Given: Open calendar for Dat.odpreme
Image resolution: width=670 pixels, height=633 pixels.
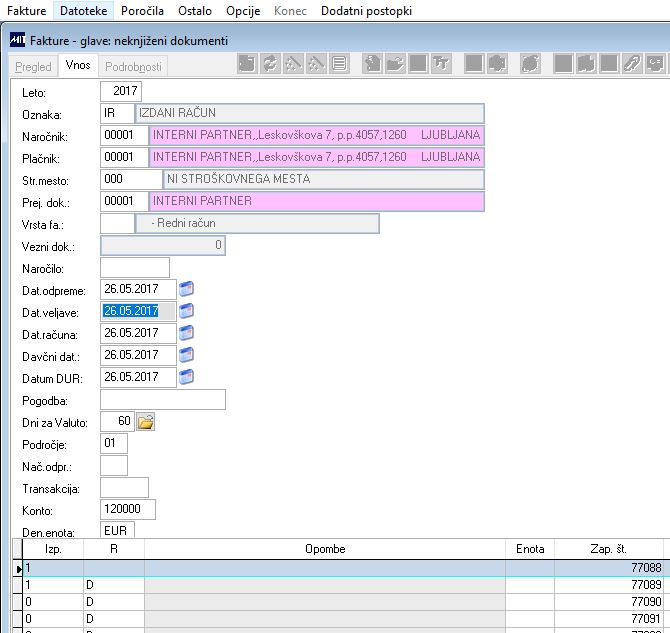Looking at the screenshot, I should 186,289.
